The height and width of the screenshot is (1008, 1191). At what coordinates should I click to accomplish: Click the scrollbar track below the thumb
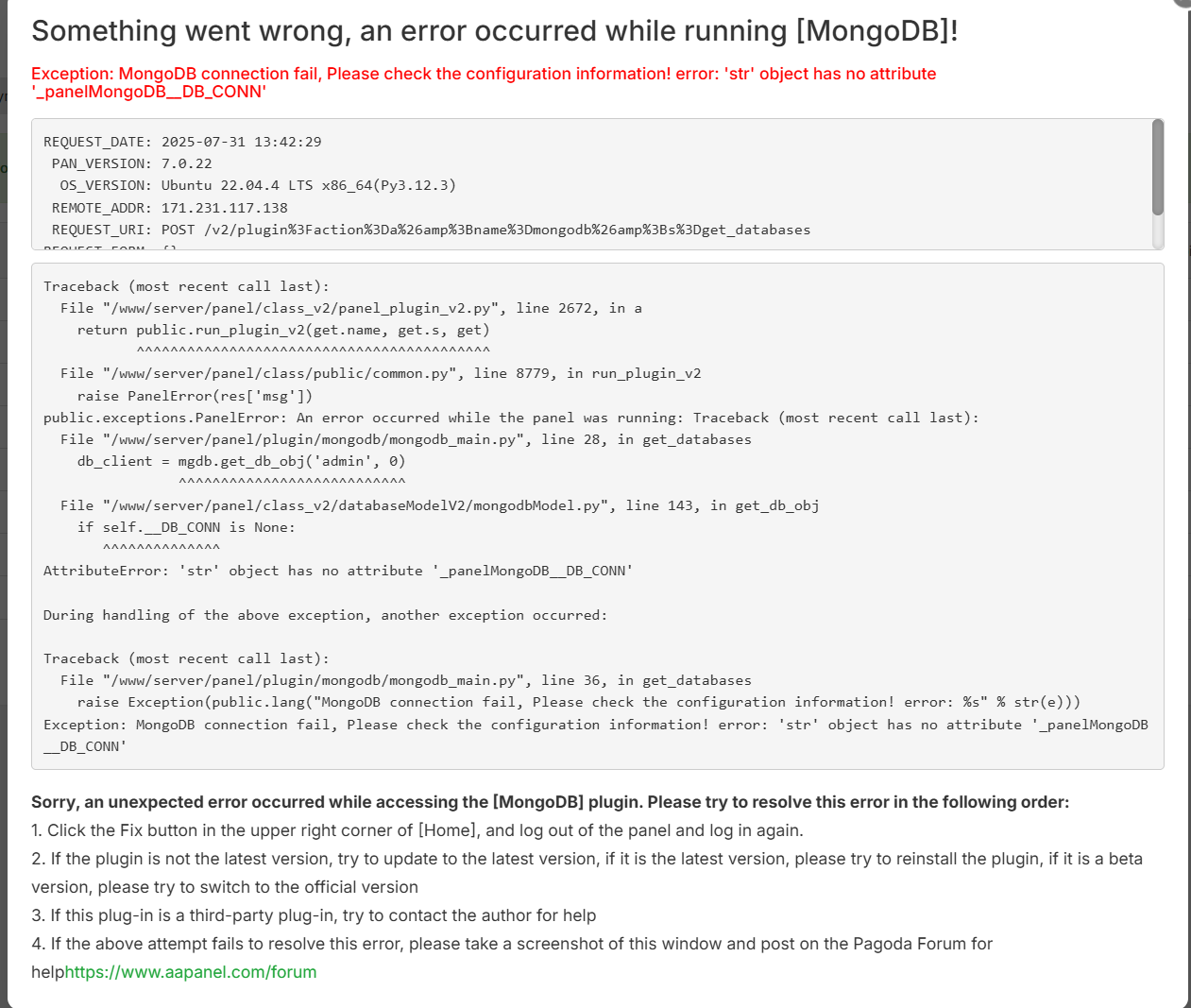pyautogui.click(x=1158, y=232)
